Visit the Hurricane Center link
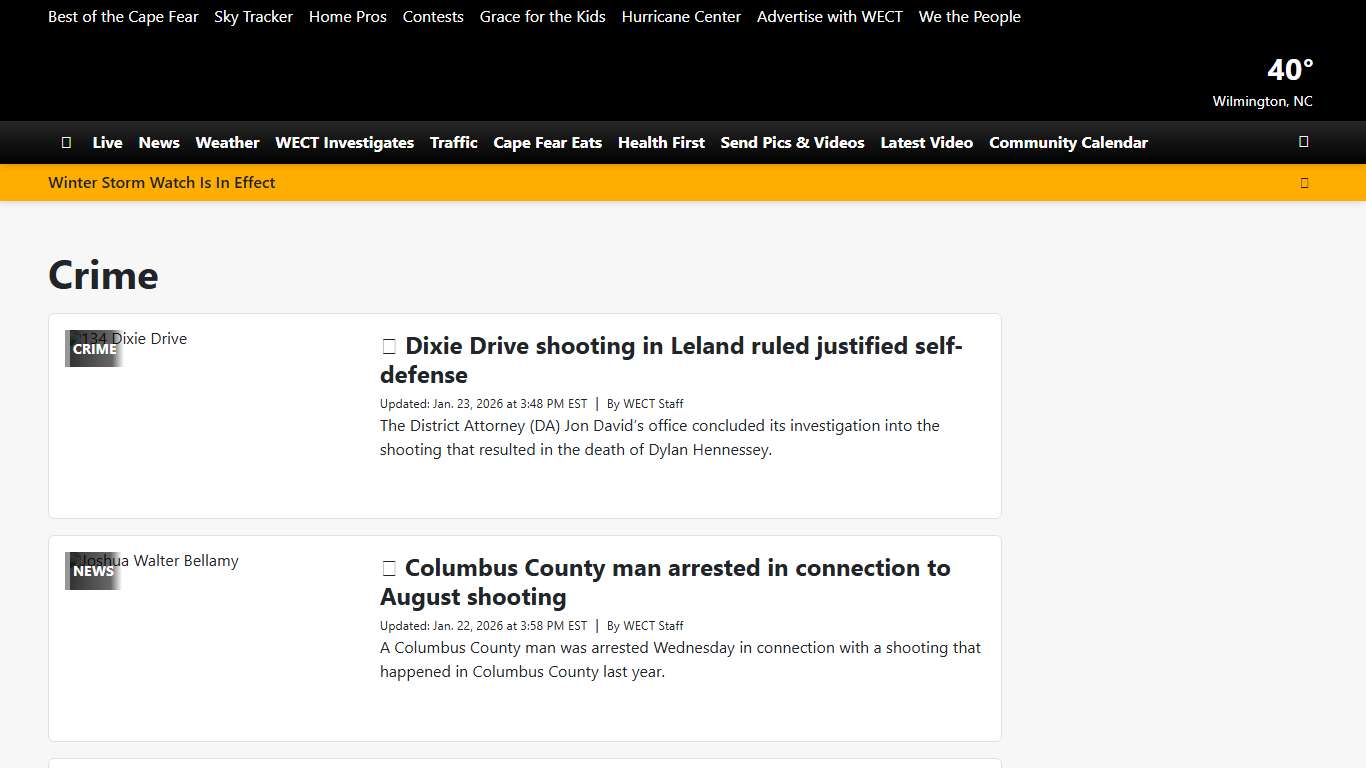The height and width of the screenshot is (768, 1366). (x=681, y=17)
